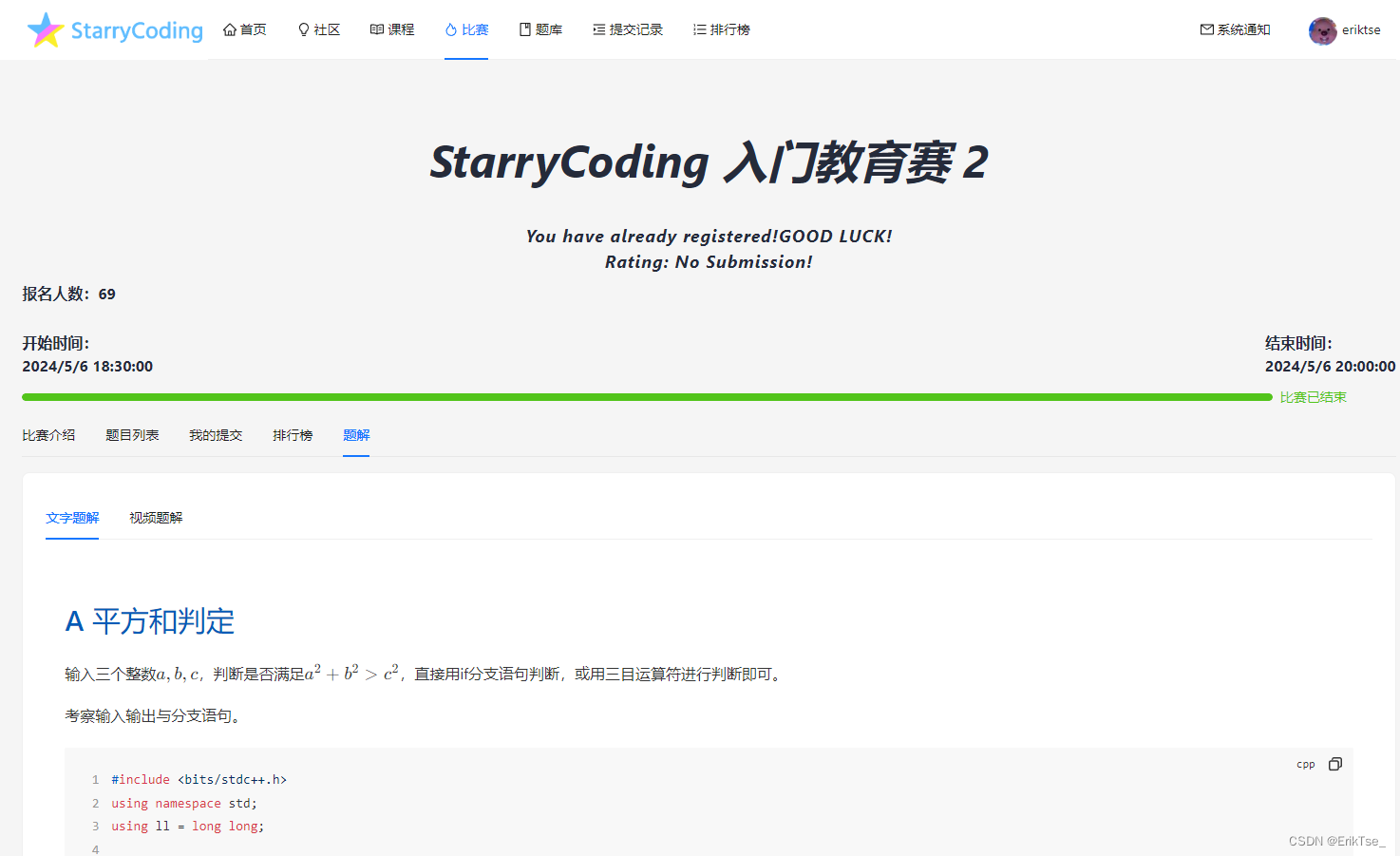The height and width of the screenshot is (856, 1400).
Task: Click the copy code icon
Action: click(1335, 764)
